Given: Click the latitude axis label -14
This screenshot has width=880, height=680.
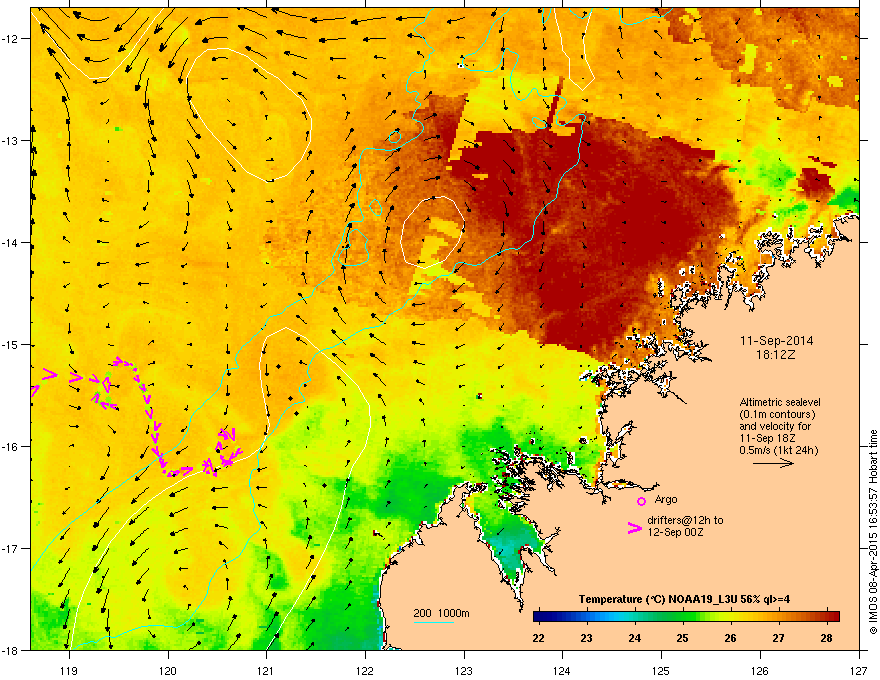Looking at the screenshot, I should (10, 242).
